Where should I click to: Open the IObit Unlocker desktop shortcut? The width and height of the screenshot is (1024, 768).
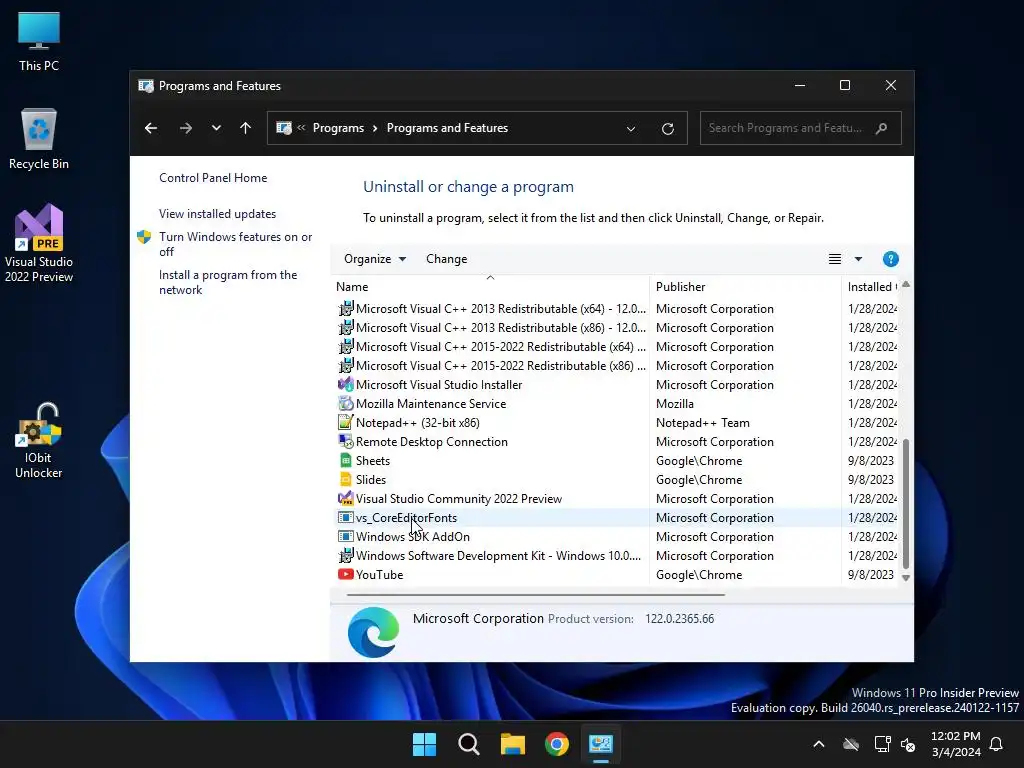click(x=39, y=441)
